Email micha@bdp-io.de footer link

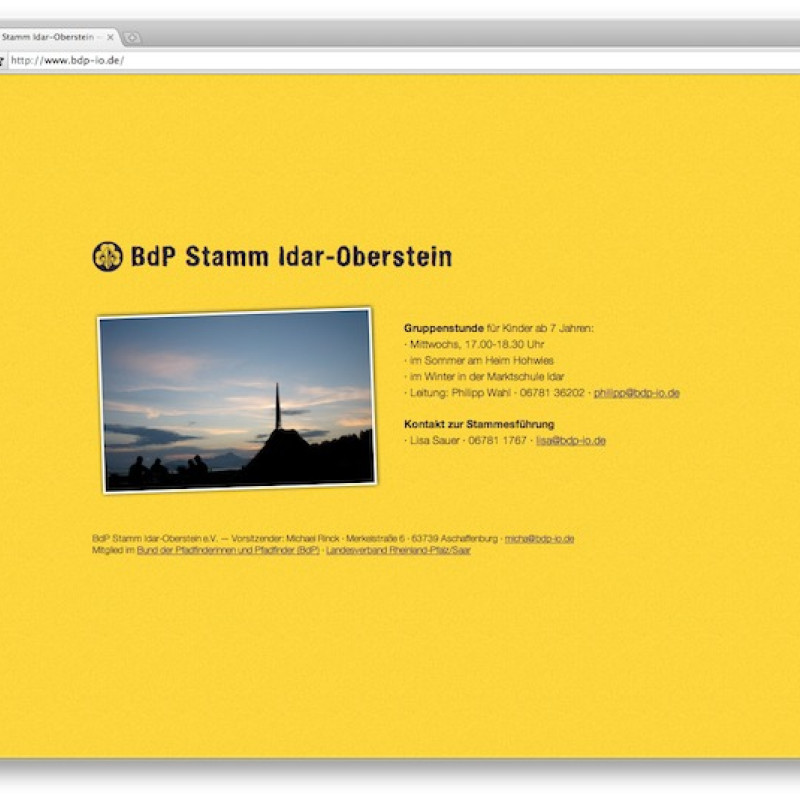(x=539, y=538)
